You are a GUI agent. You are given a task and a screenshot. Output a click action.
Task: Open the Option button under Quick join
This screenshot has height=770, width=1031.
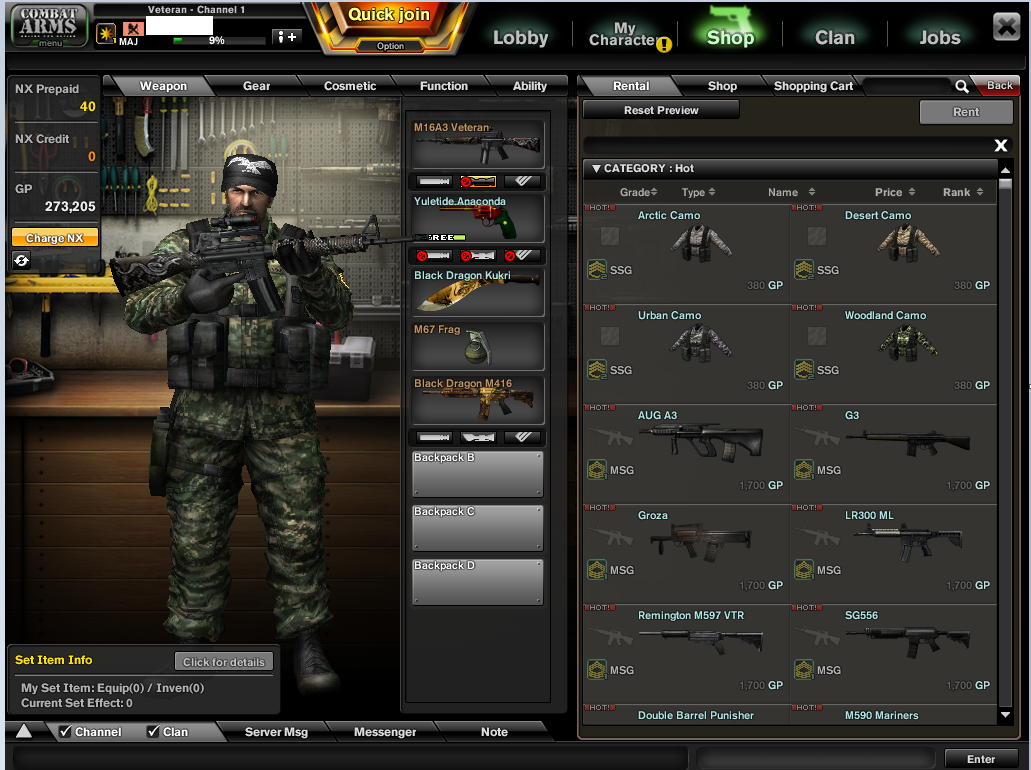[390, 46]
